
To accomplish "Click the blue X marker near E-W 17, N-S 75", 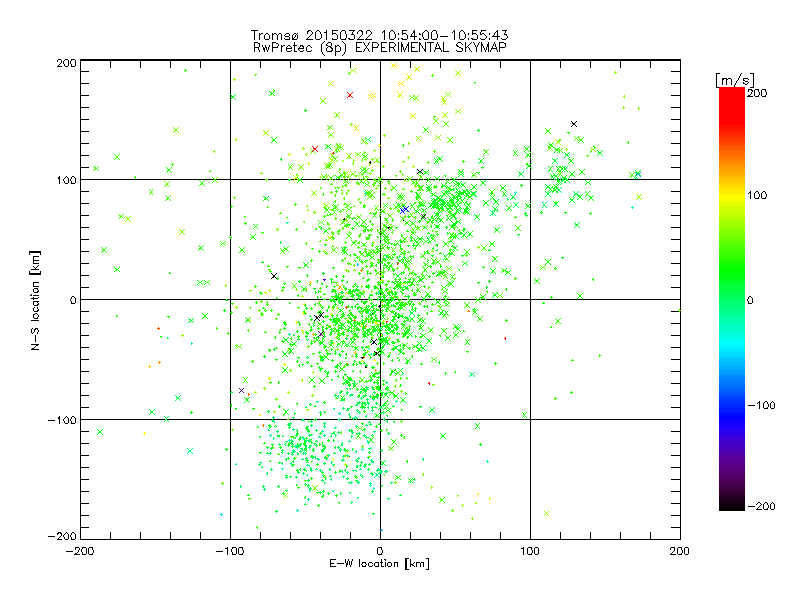I will click(x=405, y=210).
